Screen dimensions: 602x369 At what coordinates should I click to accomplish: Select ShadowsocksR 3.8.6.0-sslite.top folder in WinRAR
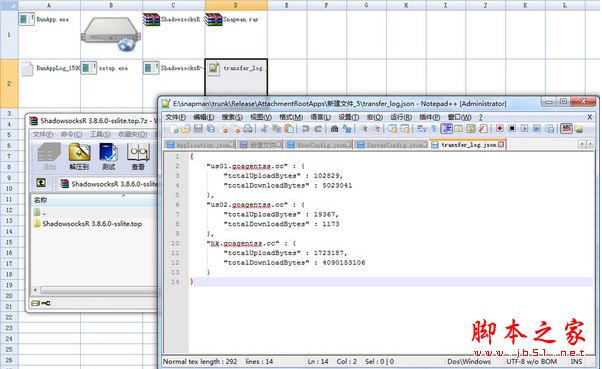pos(88,223)
